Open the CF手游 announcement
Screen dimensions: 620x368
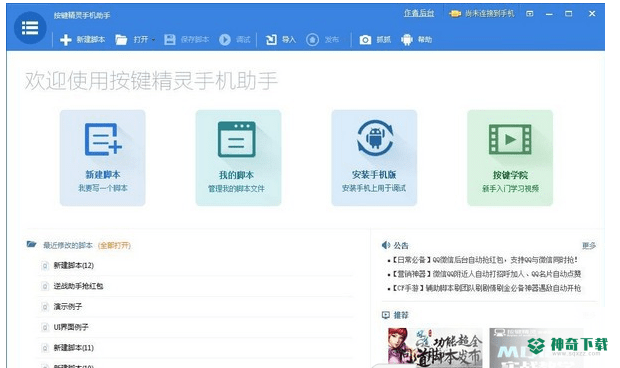(x=486, y=288)
